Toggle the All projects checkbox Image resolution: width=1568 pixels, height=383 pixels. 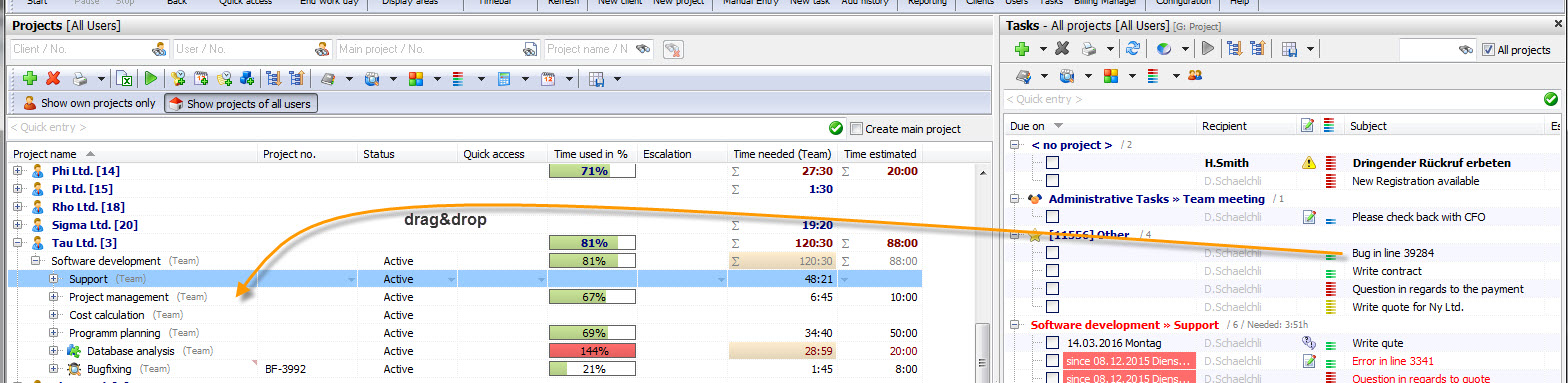[x=1488, y=49]
